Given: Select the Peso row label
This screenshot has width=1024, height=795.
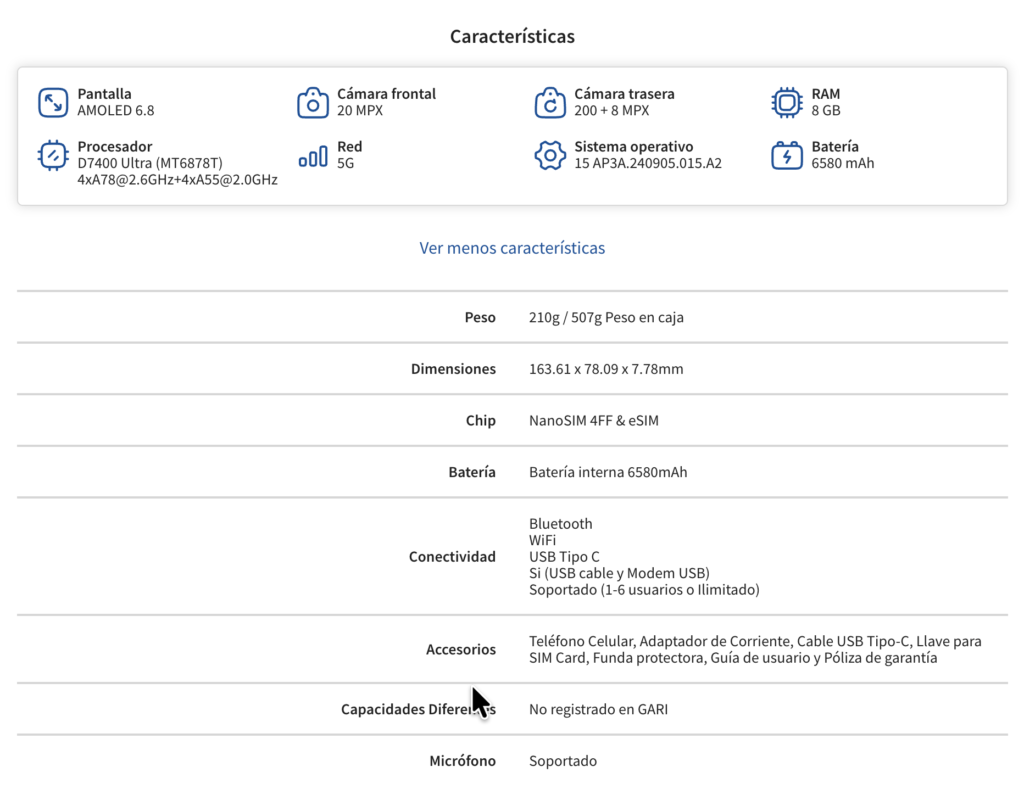Looking at the screenshot, I should pos(480,317).
